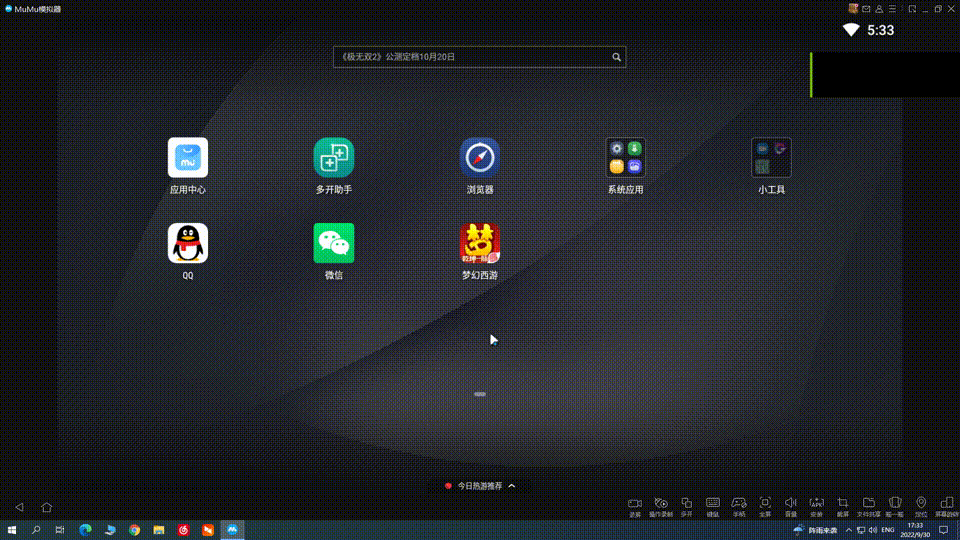This screenshot has height=540, width=960.
Task: Switch to 全屏 fullscreen mode
Action: coord(765,506)
